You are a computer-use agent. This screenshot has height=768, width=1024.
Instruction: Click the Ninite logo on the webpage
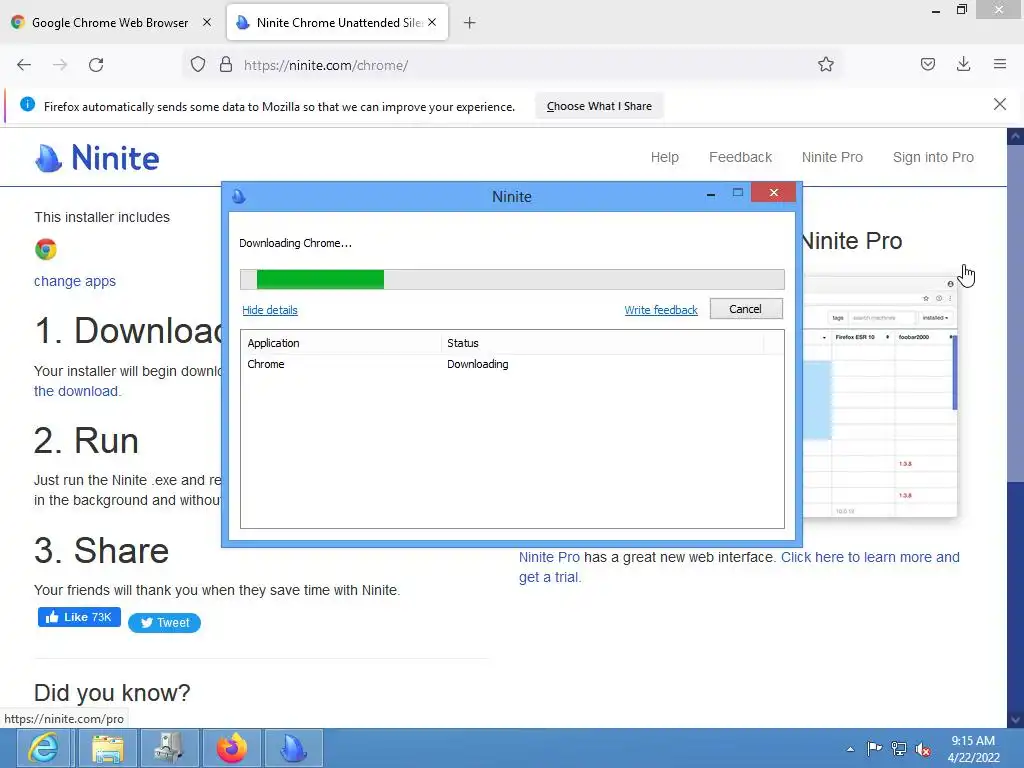pos(97,157)
